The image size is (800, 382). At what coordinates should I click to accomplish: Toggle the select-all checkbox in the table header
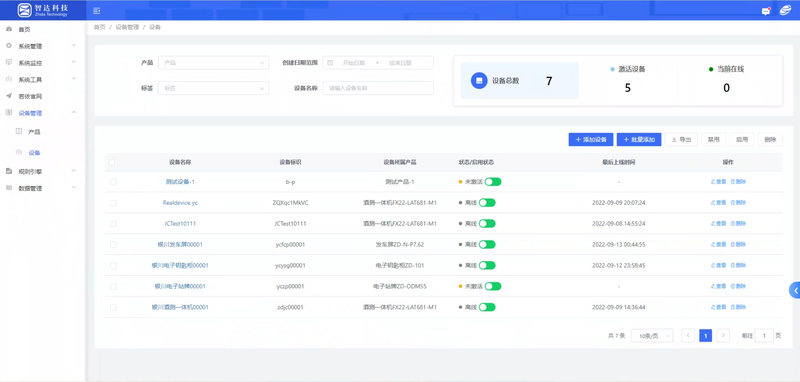pos(112,162)
